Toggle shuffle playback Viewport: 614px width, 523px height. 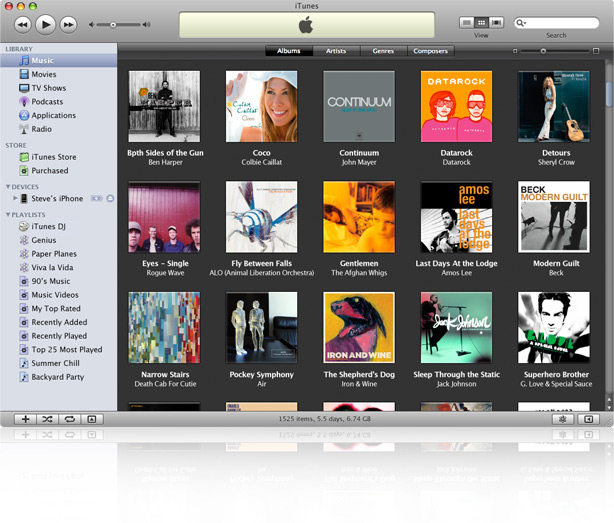click(47, 419)
